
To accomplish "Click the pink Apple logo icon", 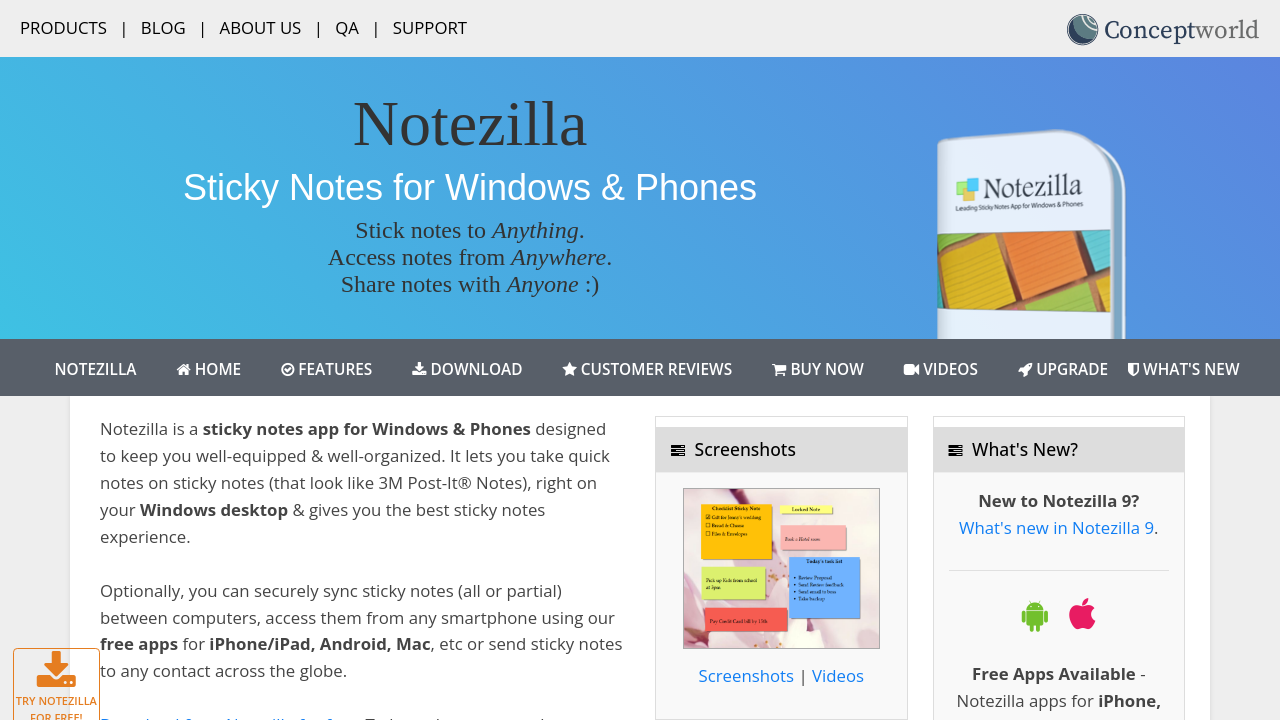I will [1082, 614].
